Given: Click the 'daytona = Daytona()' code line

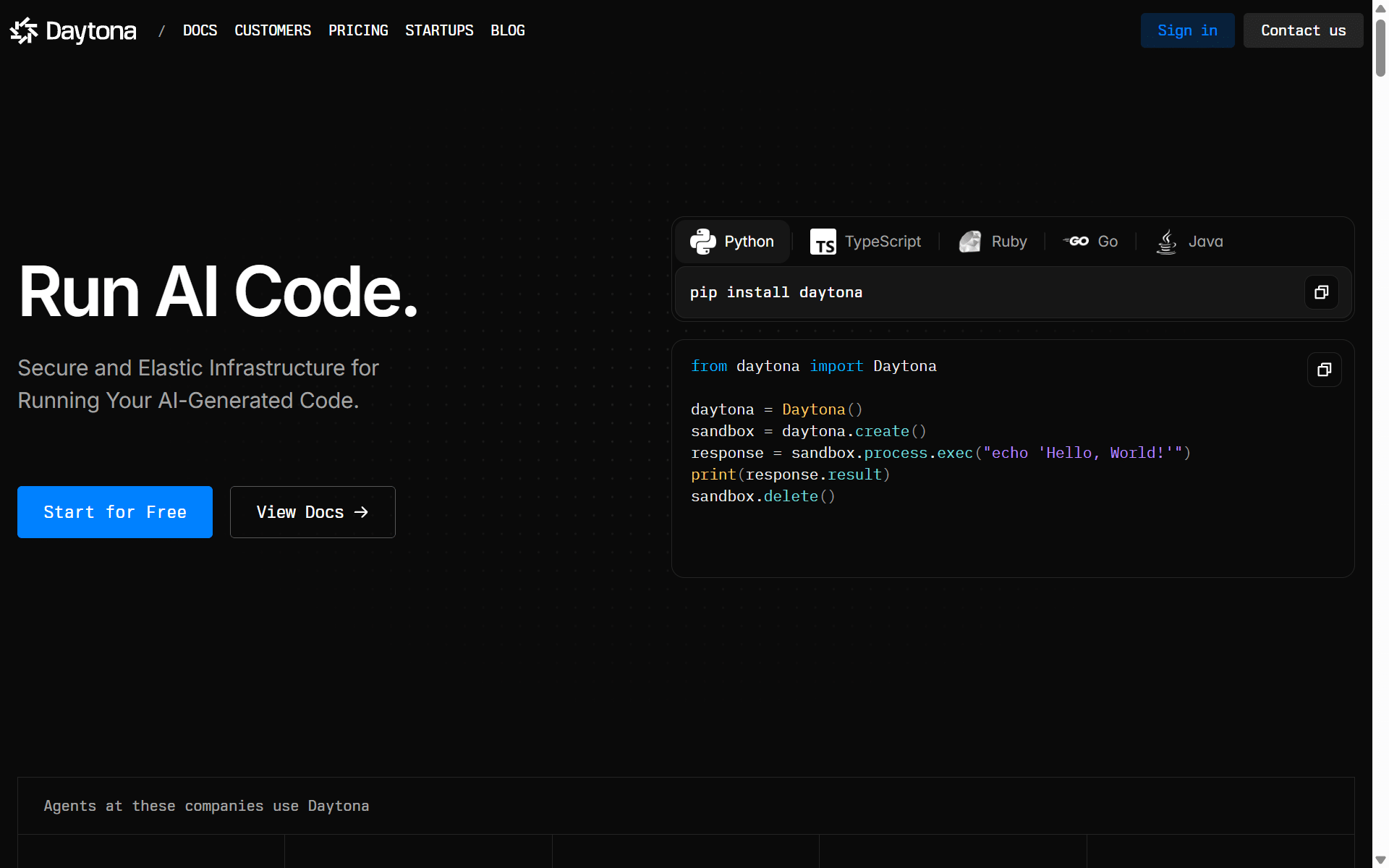Looking at the screenshot, I should click(x=777, y=409).
